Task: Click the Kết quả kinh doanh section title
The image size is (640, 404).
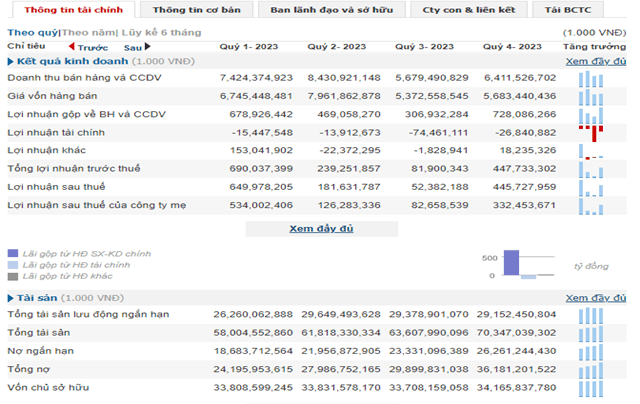Action: (72, 61)
